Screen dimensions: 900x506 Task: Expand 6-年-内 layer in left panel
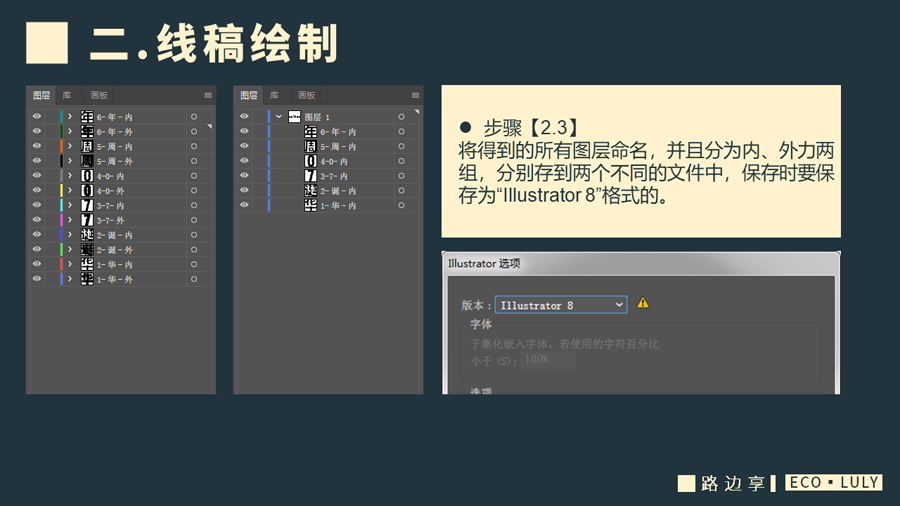[70, 116]
